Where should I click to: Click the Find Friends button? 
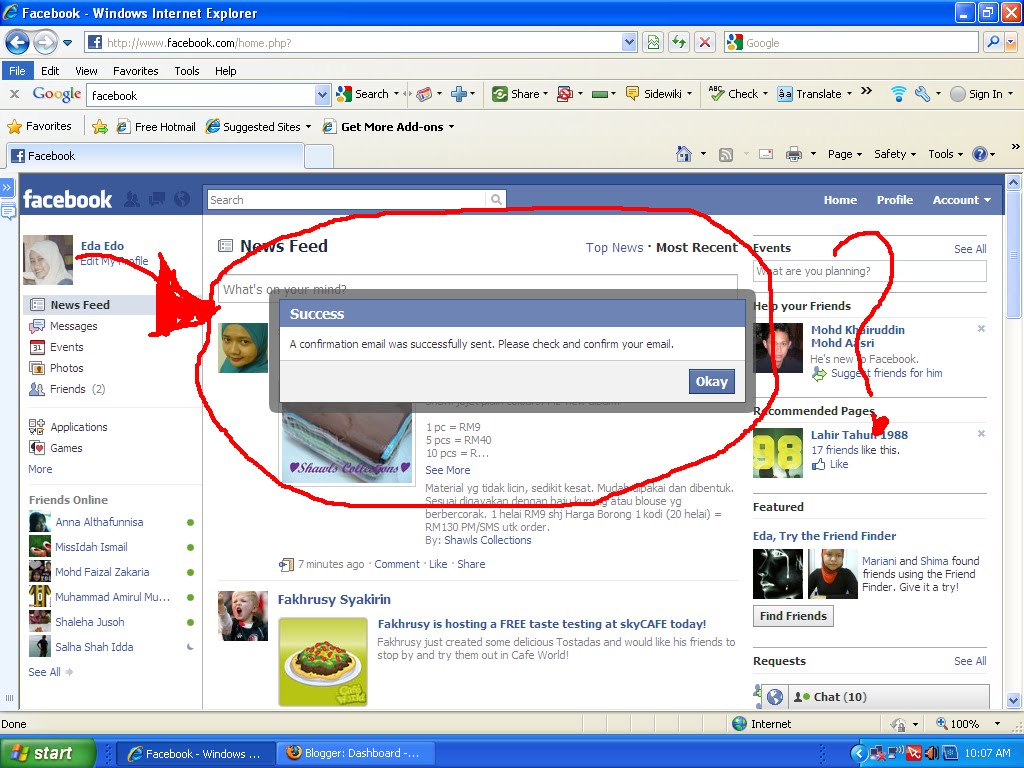[793, 616]
